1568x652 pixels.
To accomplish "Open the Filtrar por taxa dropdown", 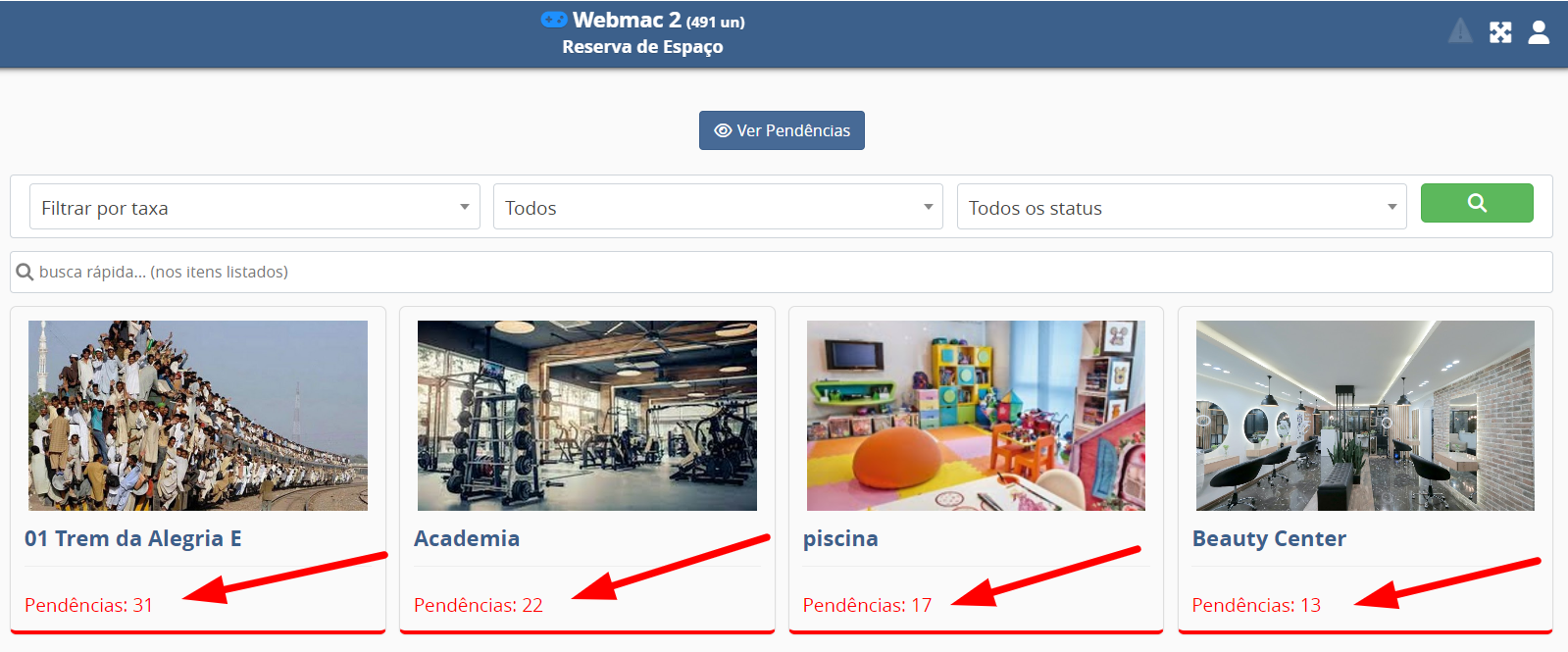I will (x=255, y=207).
